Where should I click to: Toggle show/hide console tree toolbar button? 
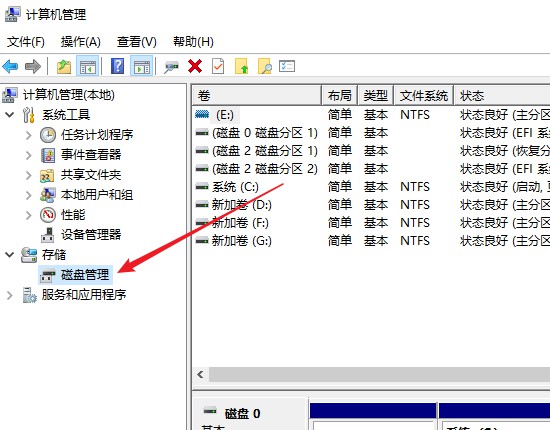pyautogui.click(x=88, y=66)
